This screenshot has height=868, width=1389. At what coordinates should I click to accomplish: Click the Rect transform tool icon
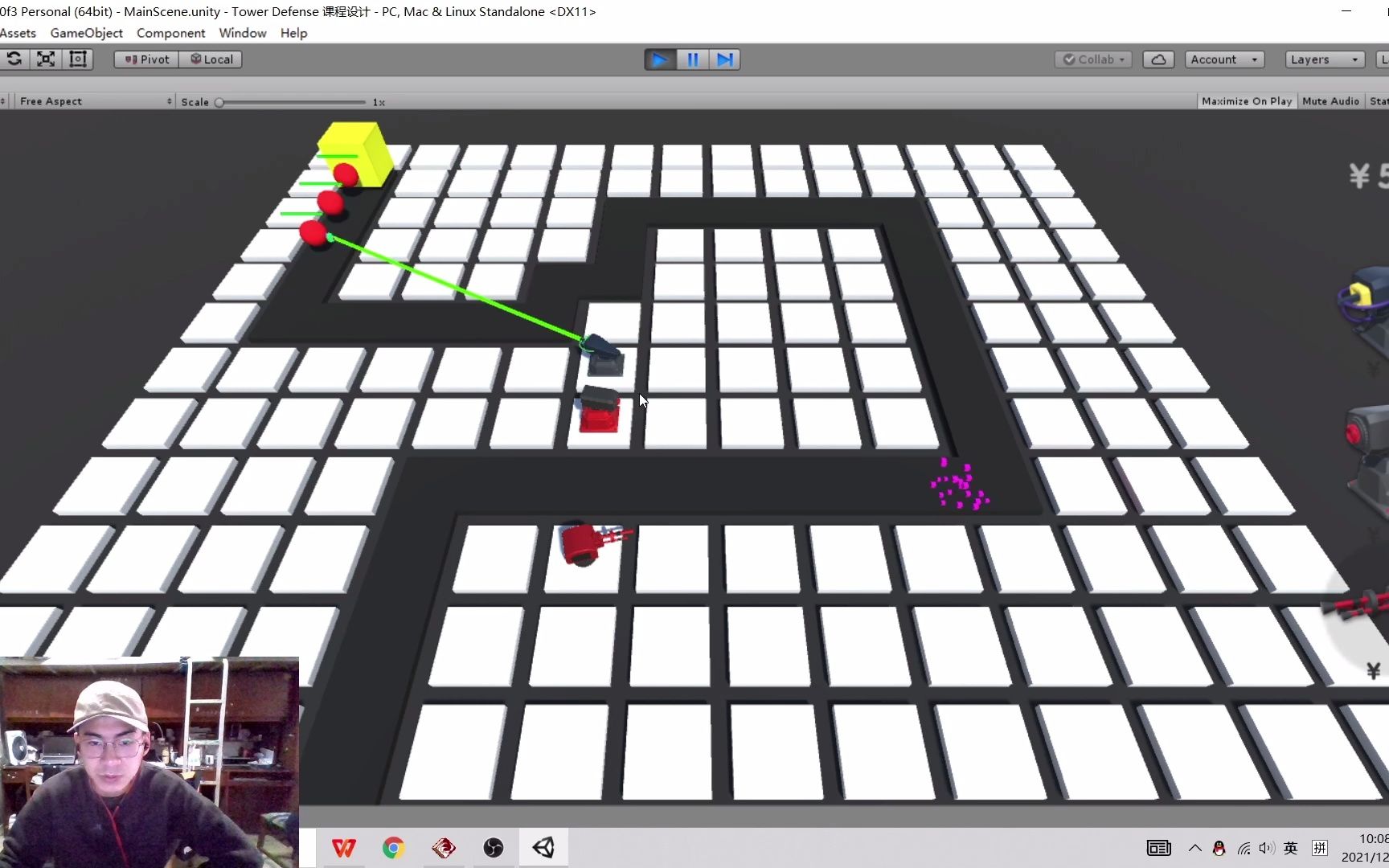click(78, 59)
